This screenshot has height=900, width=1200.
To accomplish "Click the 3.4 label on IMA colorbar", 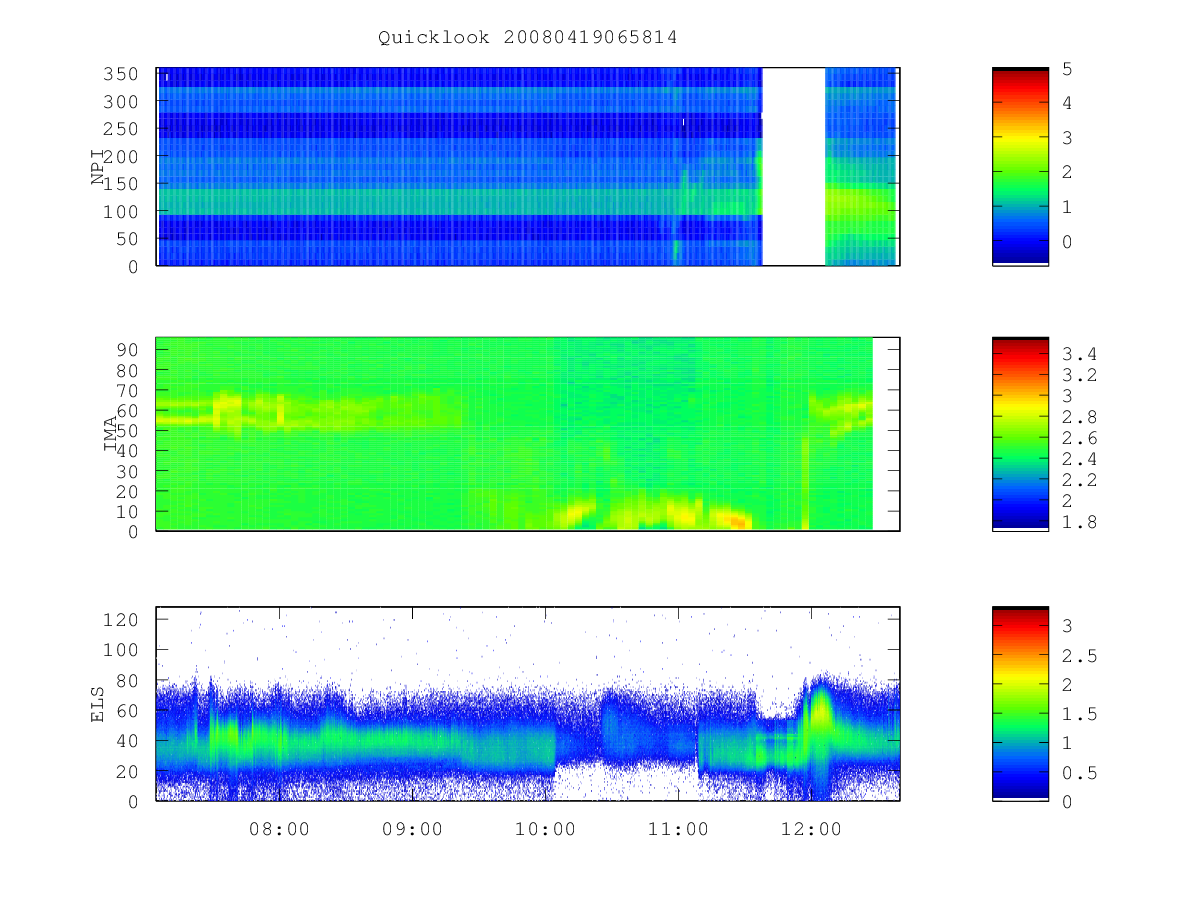I will click(x=1079, y=354).
